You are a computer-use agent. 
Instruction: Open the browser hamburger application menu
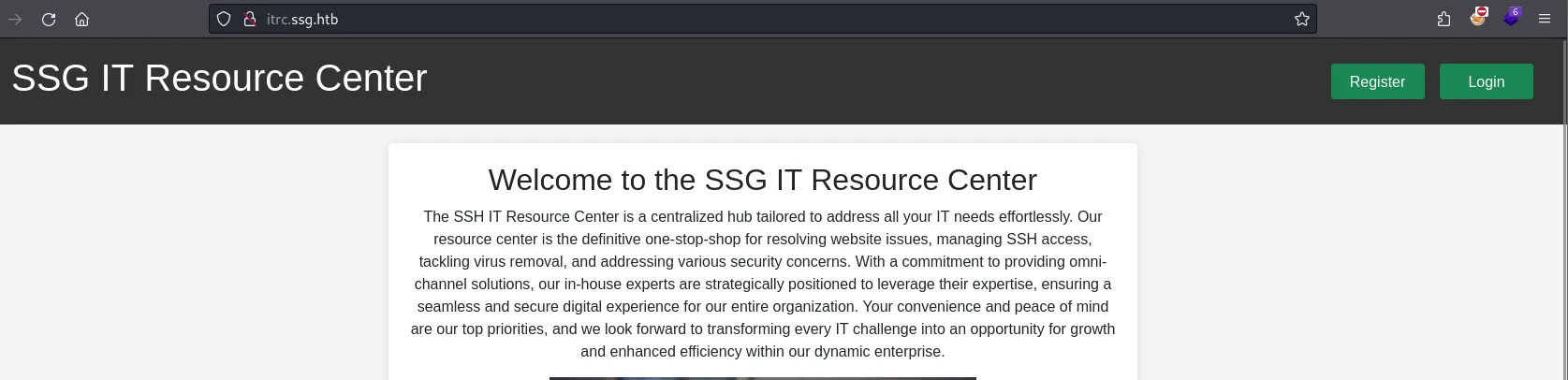pyautogui.click(x=1545, y=19)
